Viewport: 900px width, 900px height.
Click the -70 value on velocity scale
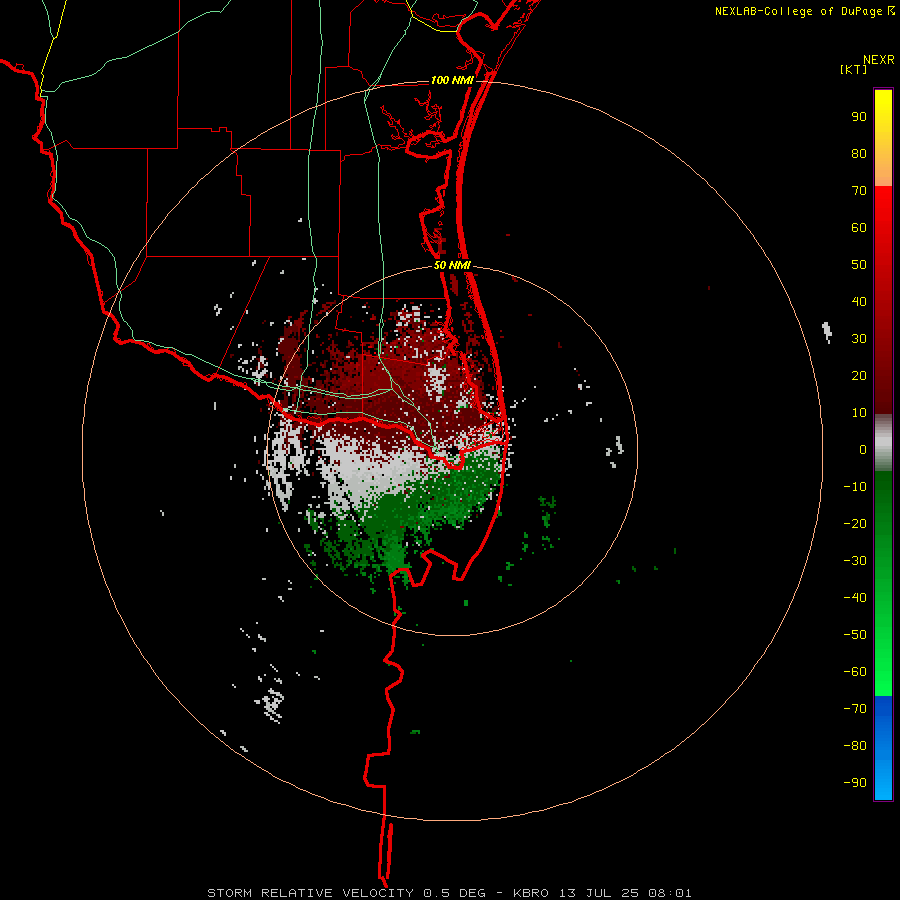point(855,708)
